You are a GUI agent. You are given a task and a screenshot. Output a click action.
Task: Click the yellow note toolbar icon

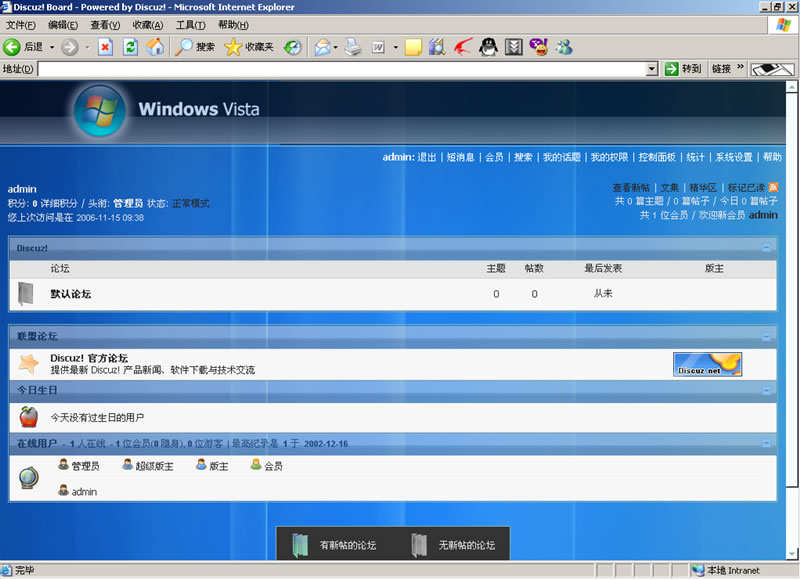tap(413, 47)
